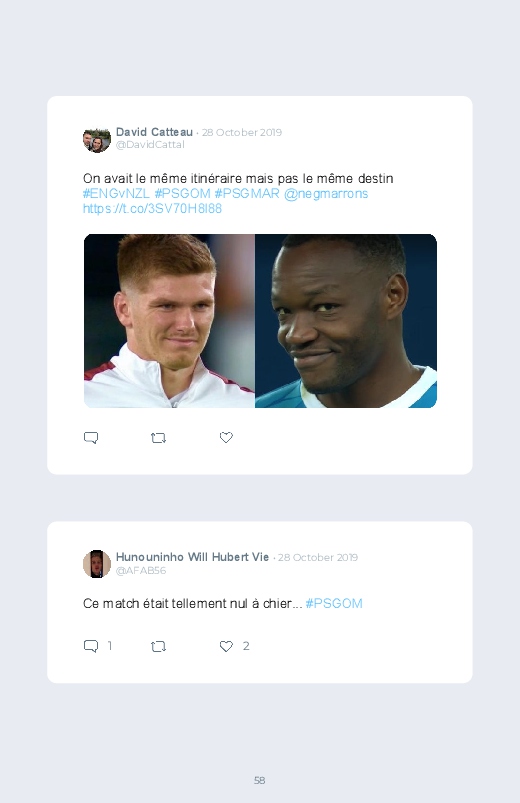Viewport: 520px width, 803px height.
Task: View the right photo of the smirking player
Action: pyautogui.click(x=346, y=321)
